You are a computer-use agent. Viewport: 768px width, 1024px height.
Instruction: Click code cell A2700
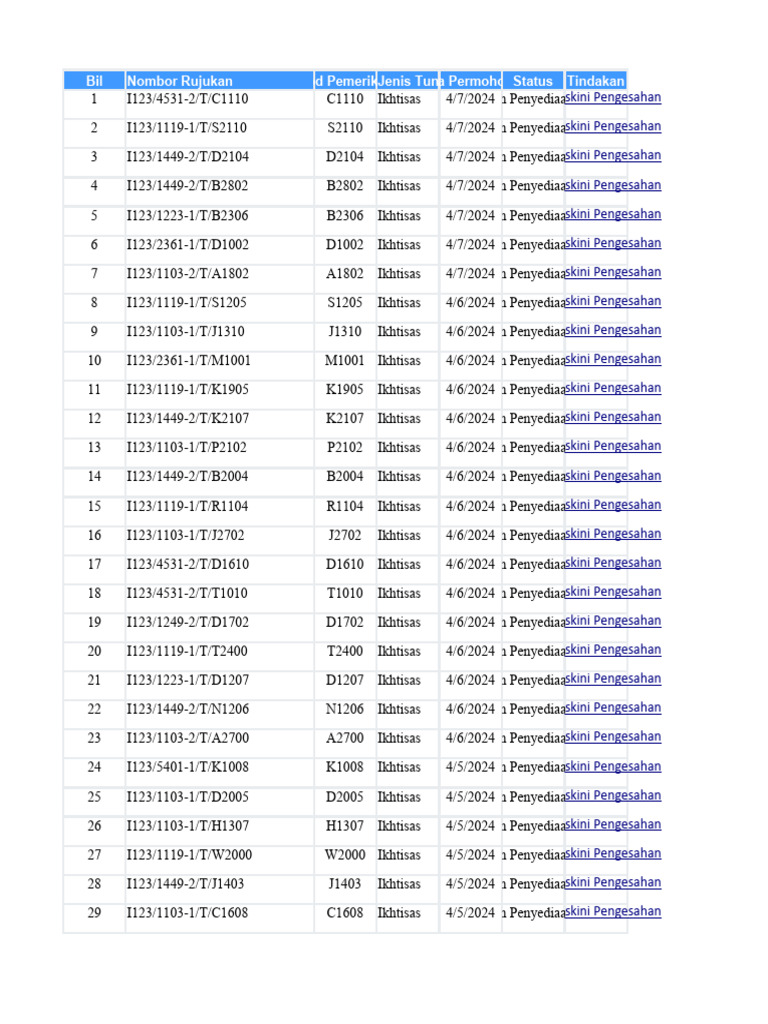click(345, 739)
